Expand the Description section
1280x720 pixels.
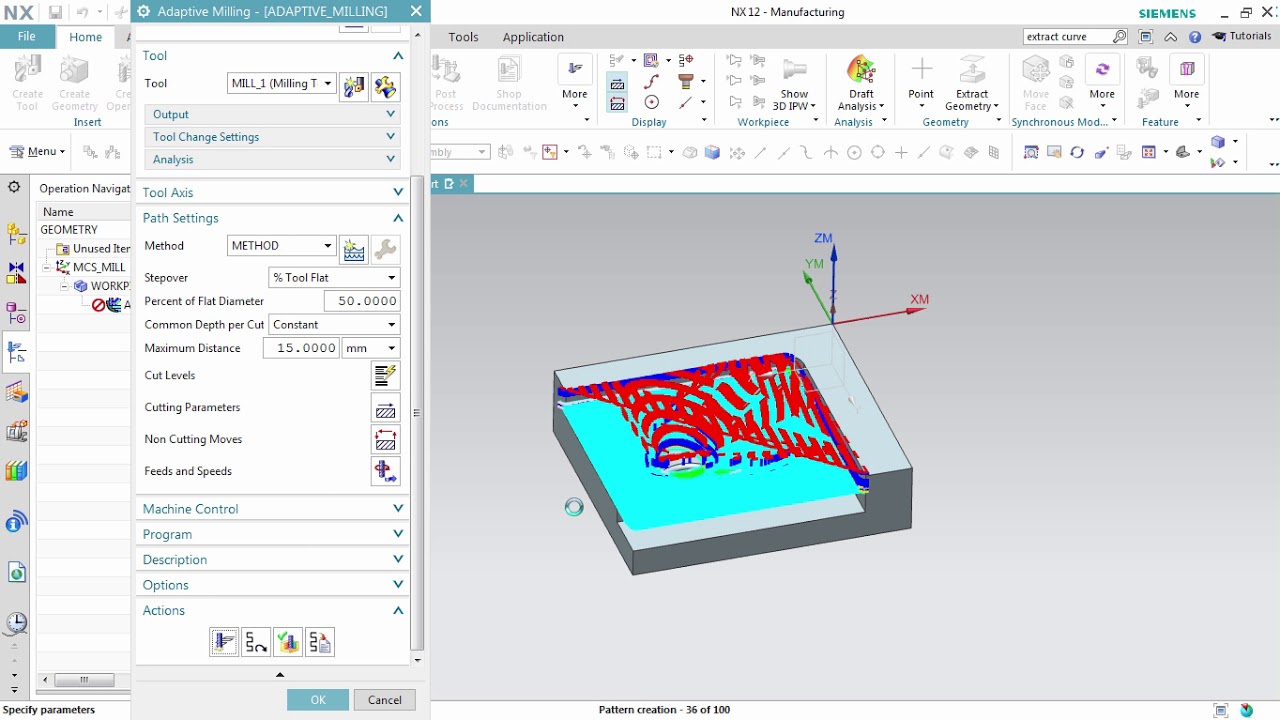click(x=272, y=560)
